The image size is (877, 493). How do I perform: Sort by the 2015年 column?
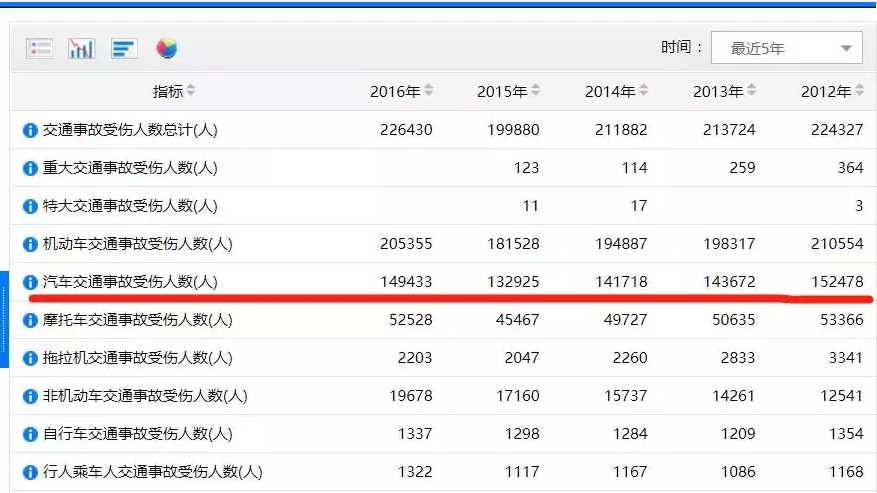[x=535, y=90]
